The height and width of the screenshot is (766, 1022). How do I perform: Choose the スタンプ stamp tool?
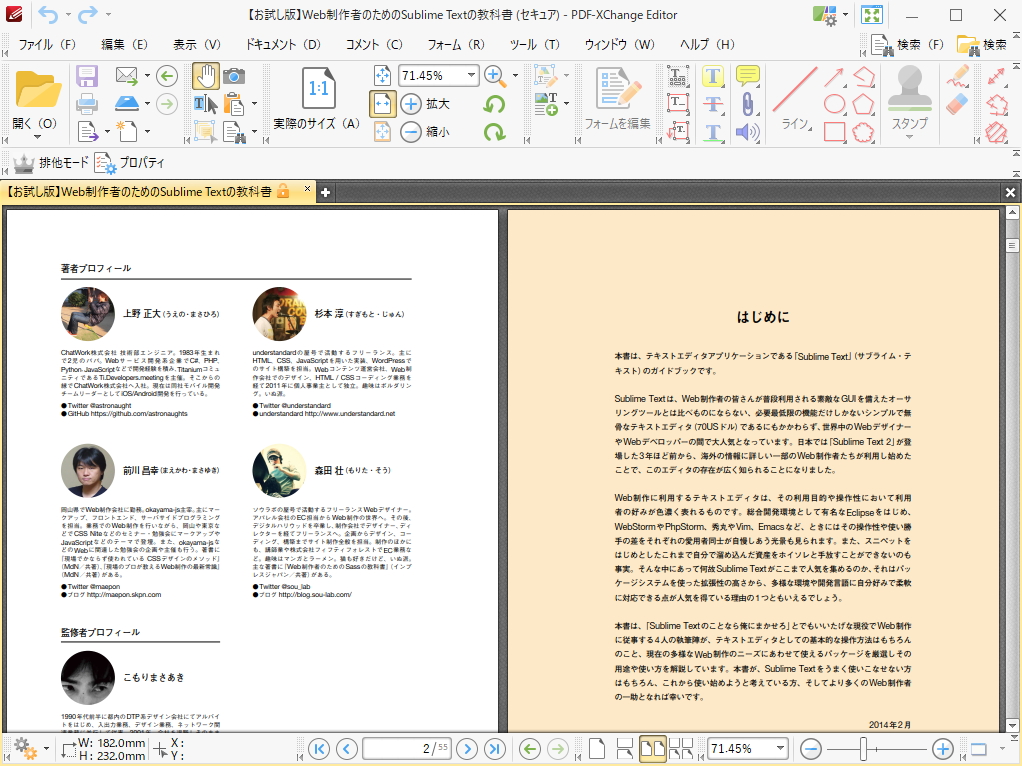(x=909, y=96)
